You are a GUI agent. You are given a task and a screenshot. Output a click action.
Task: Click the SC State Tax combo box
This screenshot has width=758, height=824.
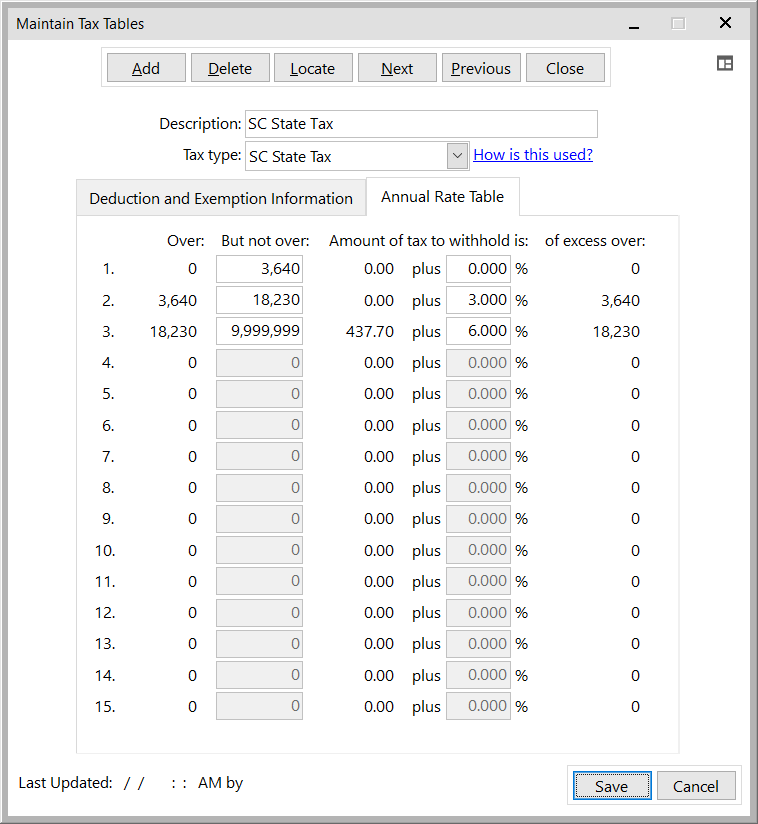344,156
